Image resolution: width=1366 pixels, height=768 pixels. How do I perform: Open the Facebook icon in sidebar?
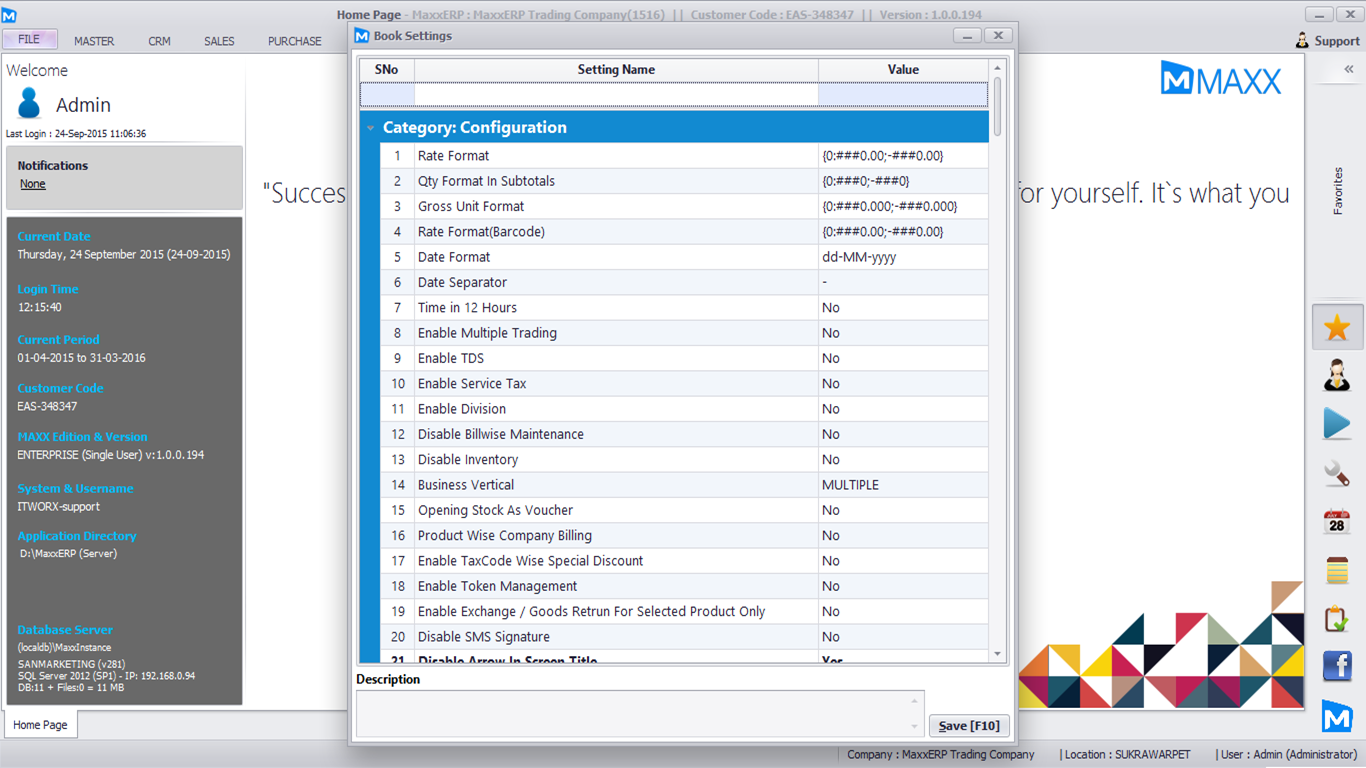pyautogui.click(x=1337, y=666)
